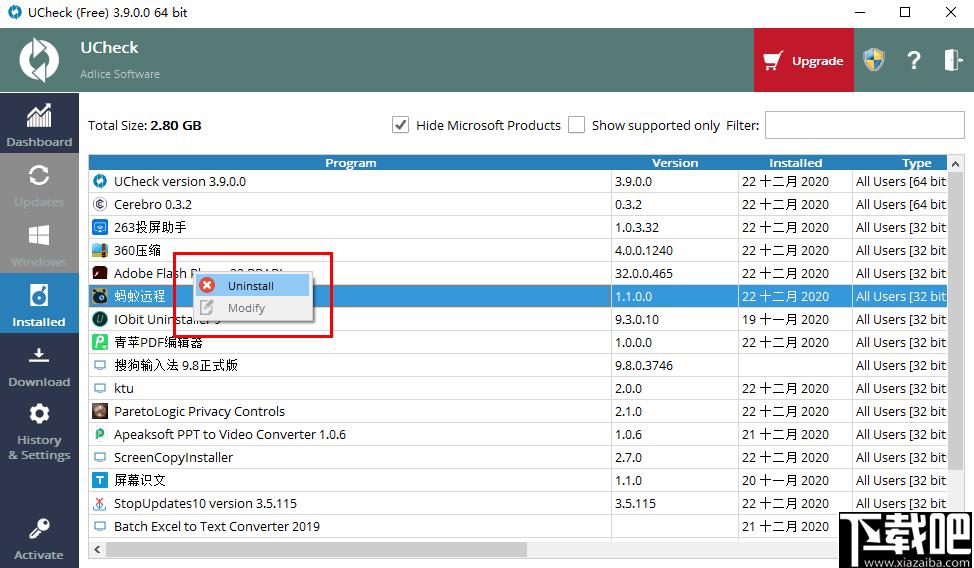Choose Modify from context menu
This screenshot has height=568, width=974.
tap(252, 308)
